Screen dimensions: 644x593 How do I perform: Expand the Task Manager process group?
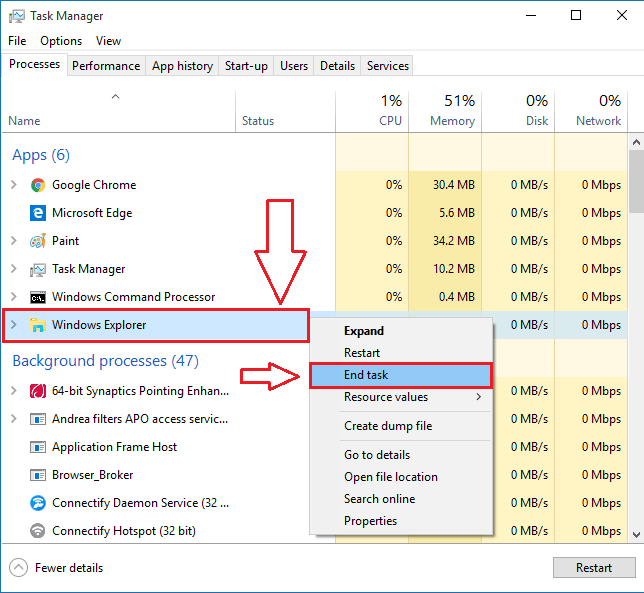[14, 269]
